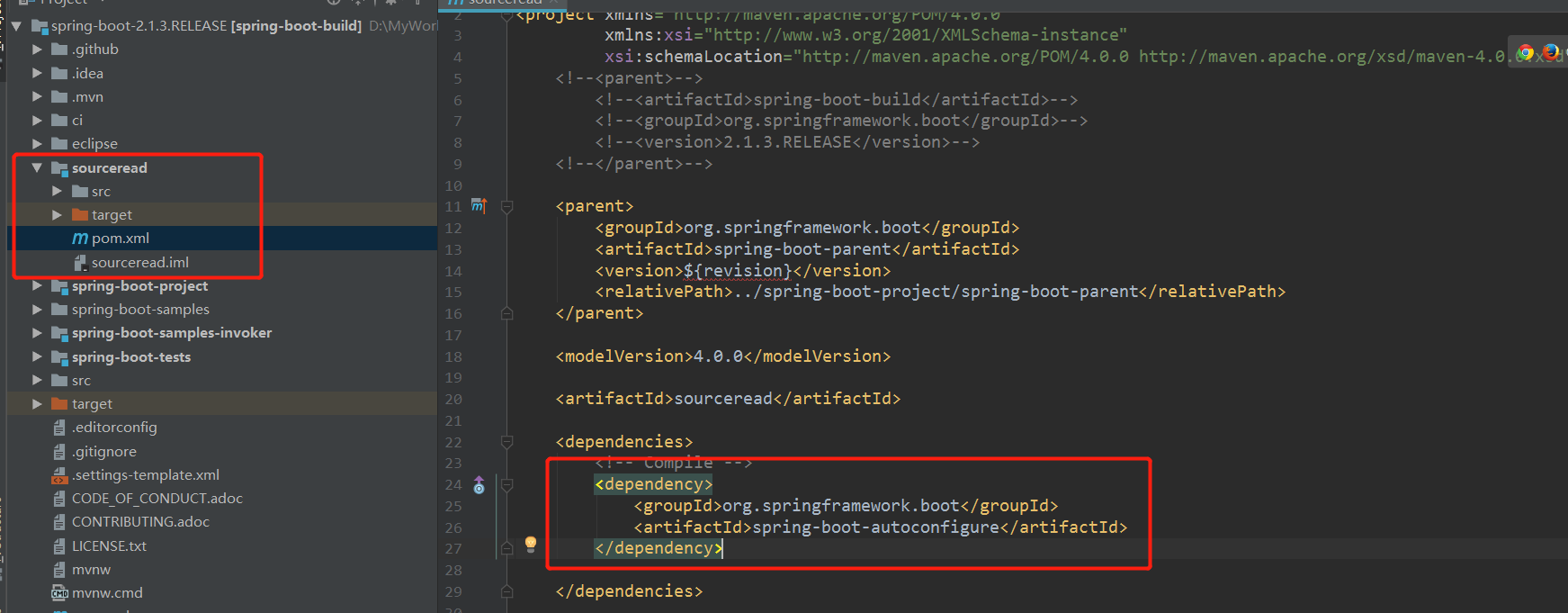Expand the eclipse folder
This screenshot has height=613, width=1568.
tap(37, 143)
